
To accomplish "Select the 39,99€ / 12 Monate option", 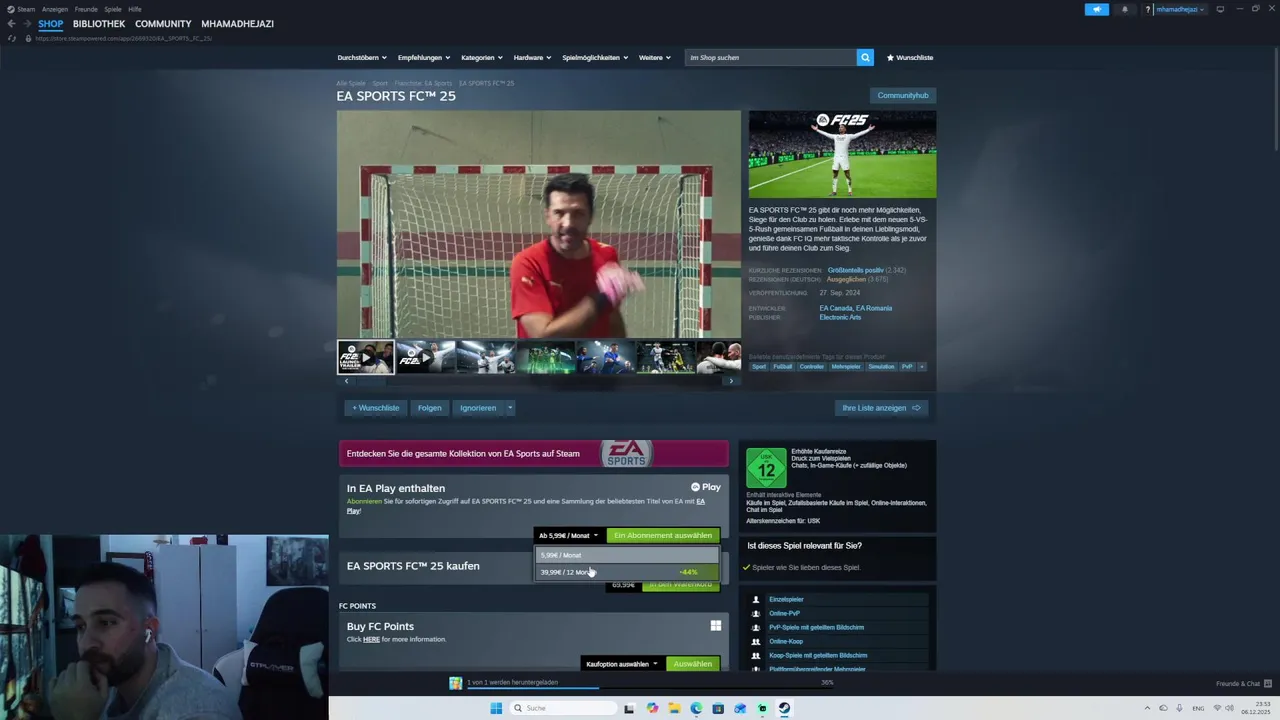I will point(627,572).
